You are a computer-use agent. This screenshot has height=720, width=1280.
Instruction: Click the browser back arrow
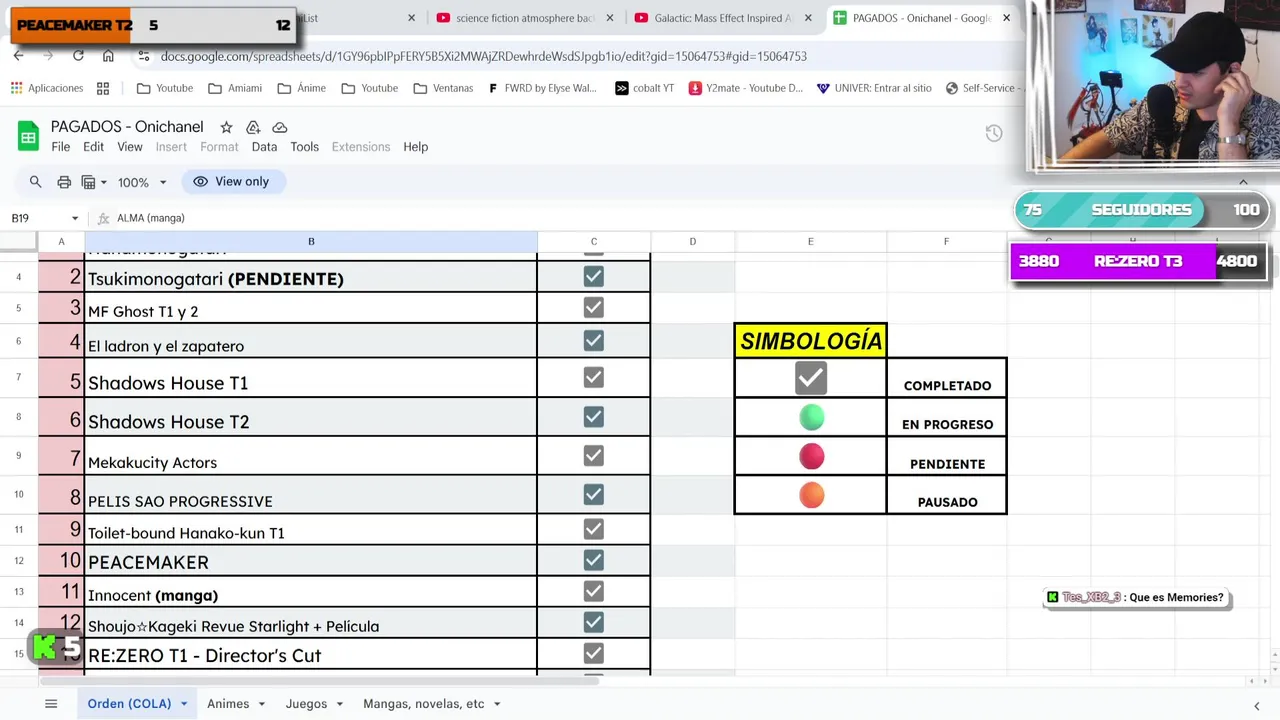[18, 56]
